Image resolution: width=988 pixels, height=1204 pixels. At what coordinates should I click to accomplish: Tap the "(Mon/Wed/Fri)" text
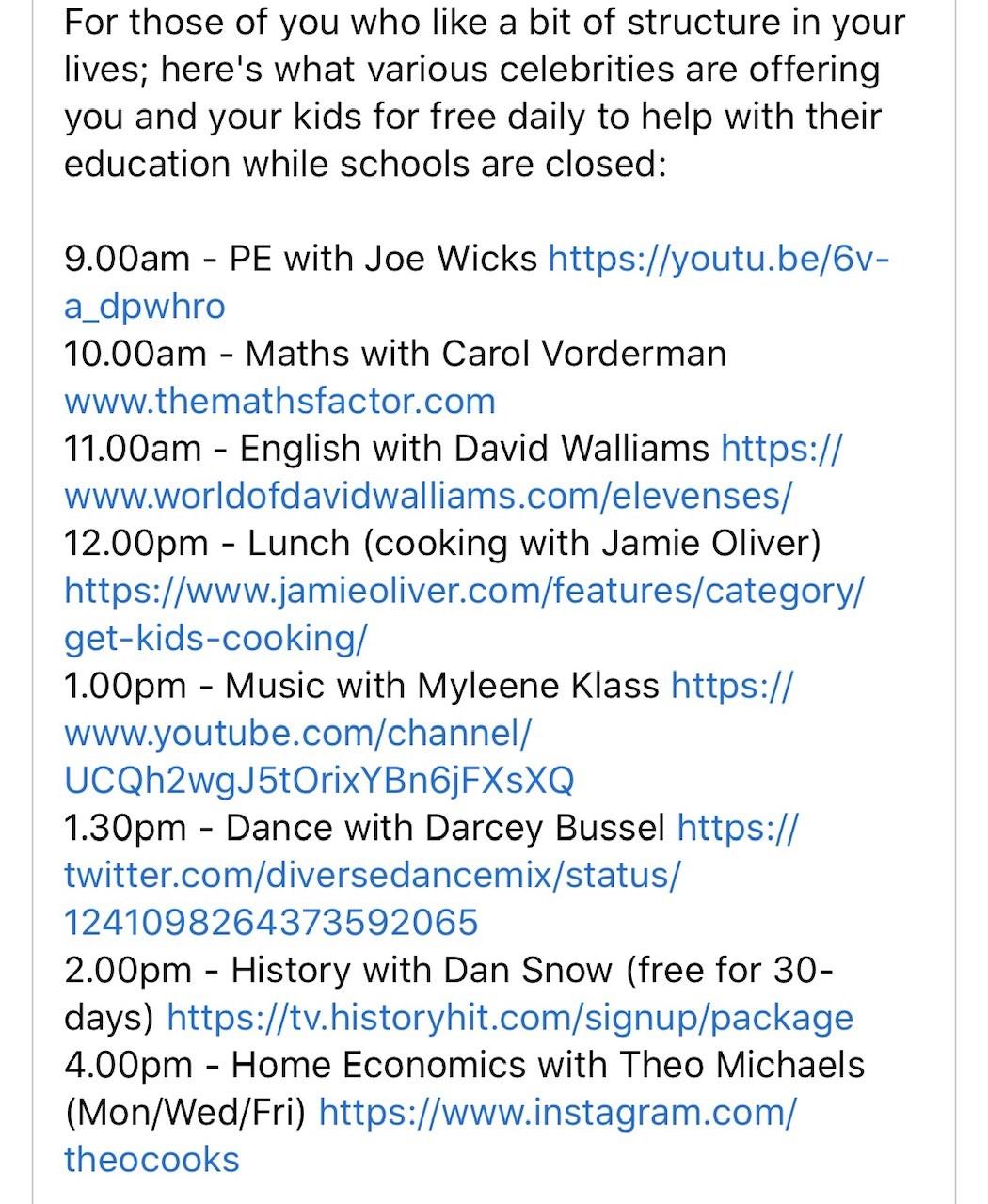(x=185, y=1113)
